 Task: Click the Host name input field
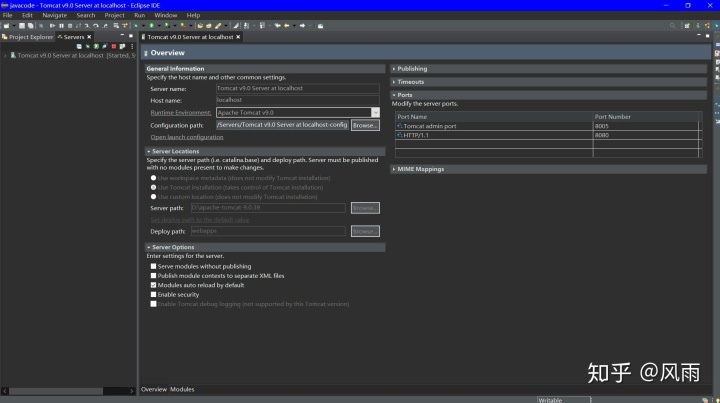tap(298, 100)
